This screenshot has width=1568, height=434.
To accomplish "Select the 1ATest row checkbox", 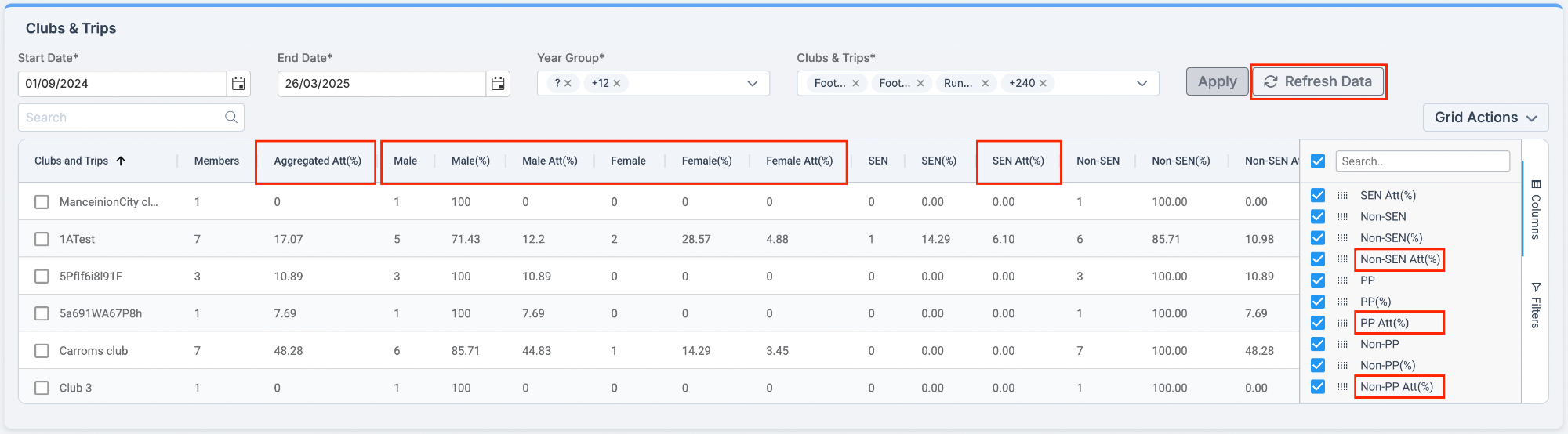I will click(x=42, y=239).
